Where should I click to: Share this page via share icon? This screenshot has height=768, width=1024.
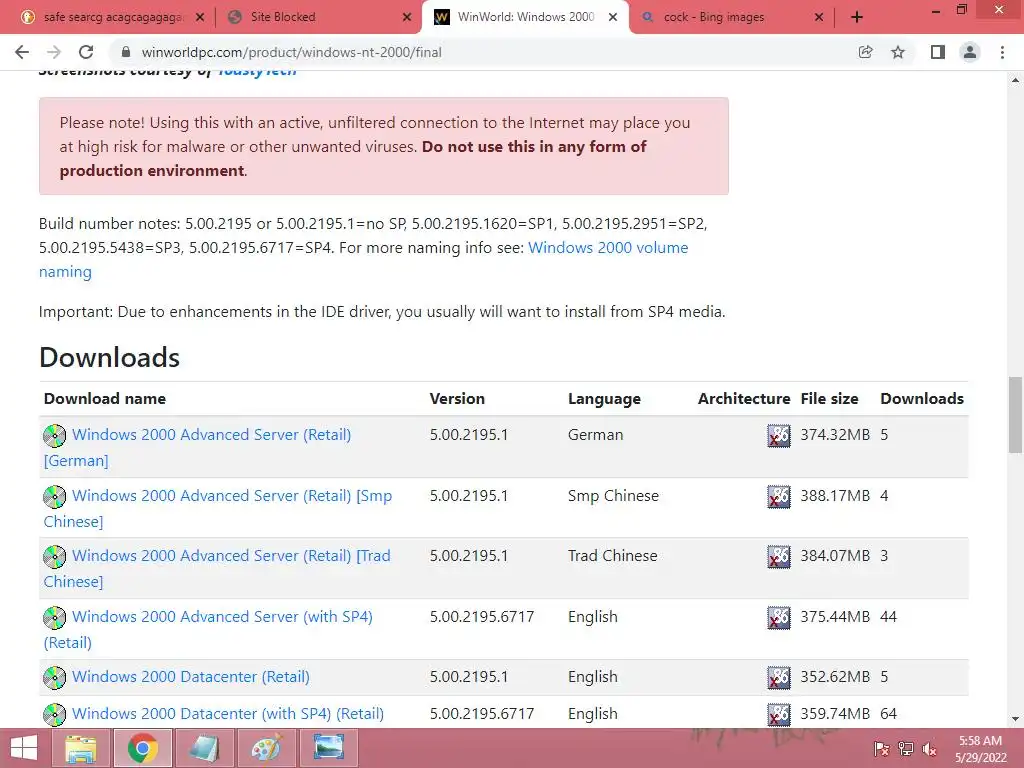click(865, 52)
